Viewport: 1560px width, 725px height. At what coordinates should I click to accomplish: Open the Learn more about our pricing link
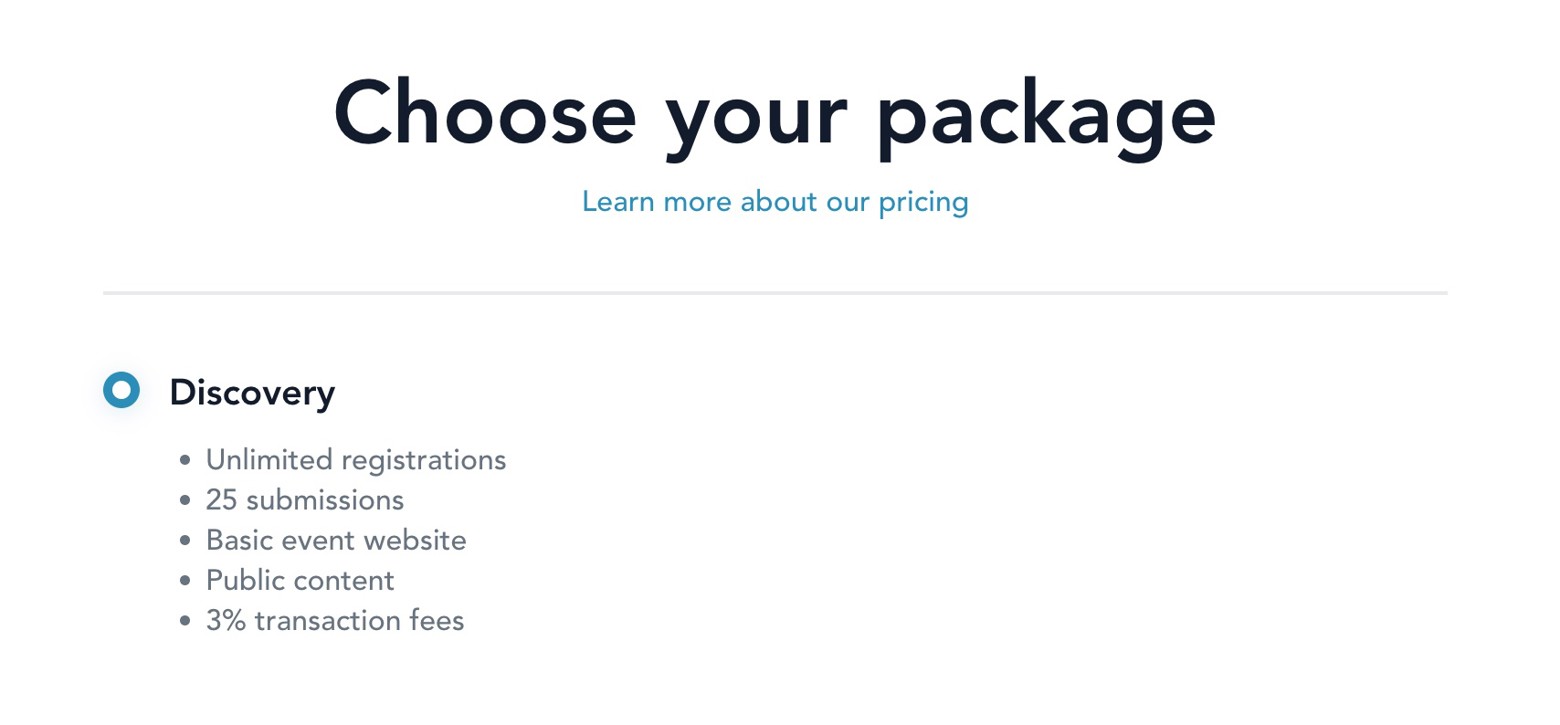click(775, 202)
